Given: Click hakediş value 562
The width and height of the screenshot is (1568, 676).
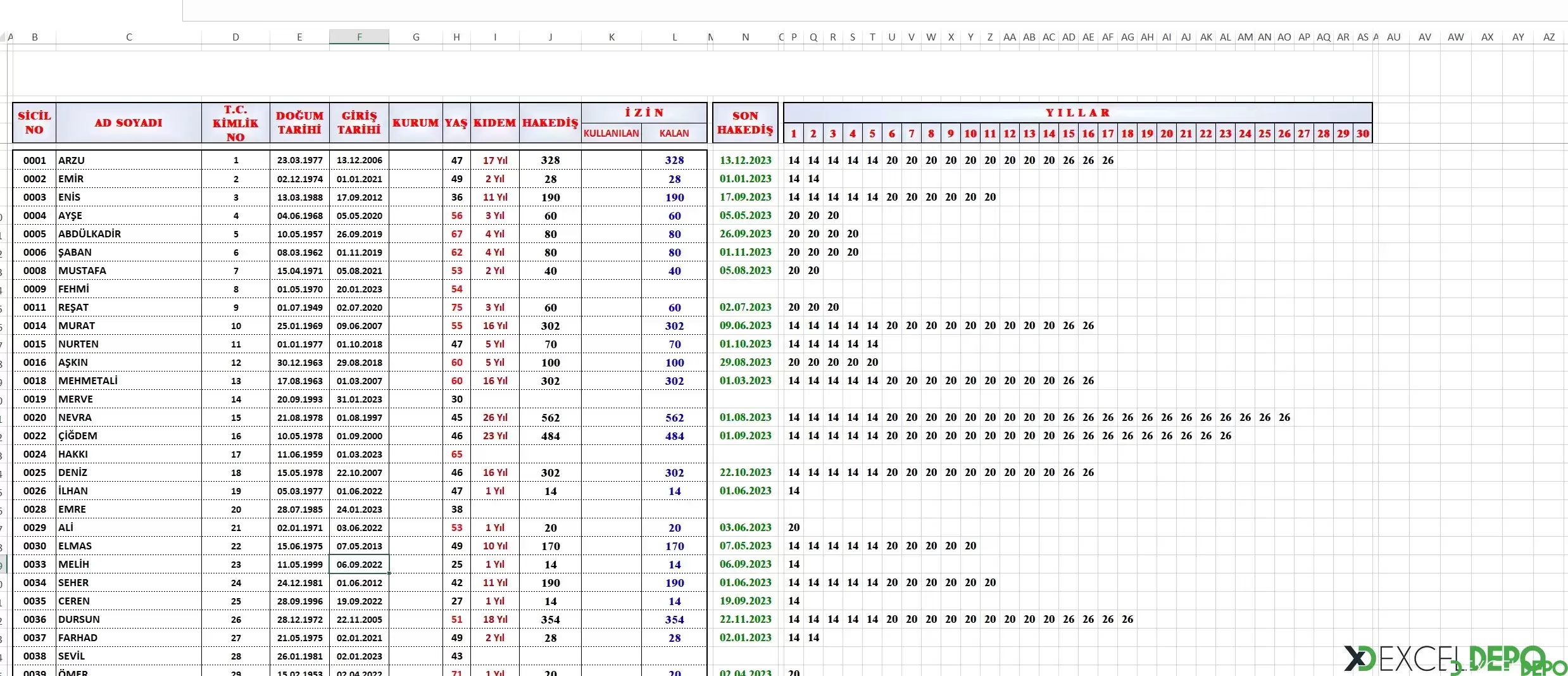Looking at the screenshot, I should point(550,417).
